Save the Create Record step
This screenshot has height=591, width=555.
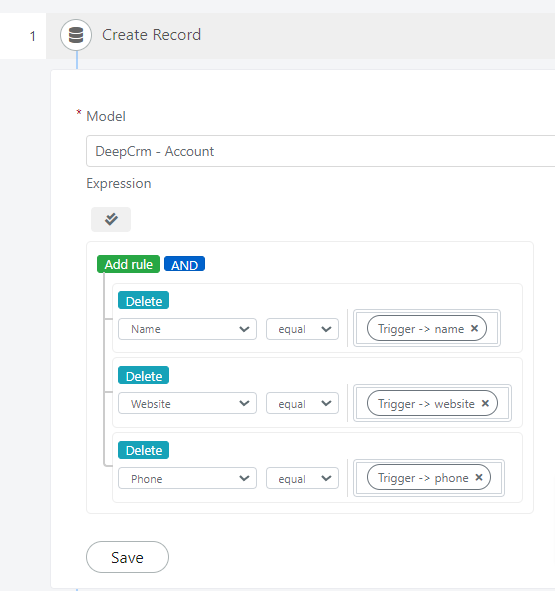(x=127, y=557)
